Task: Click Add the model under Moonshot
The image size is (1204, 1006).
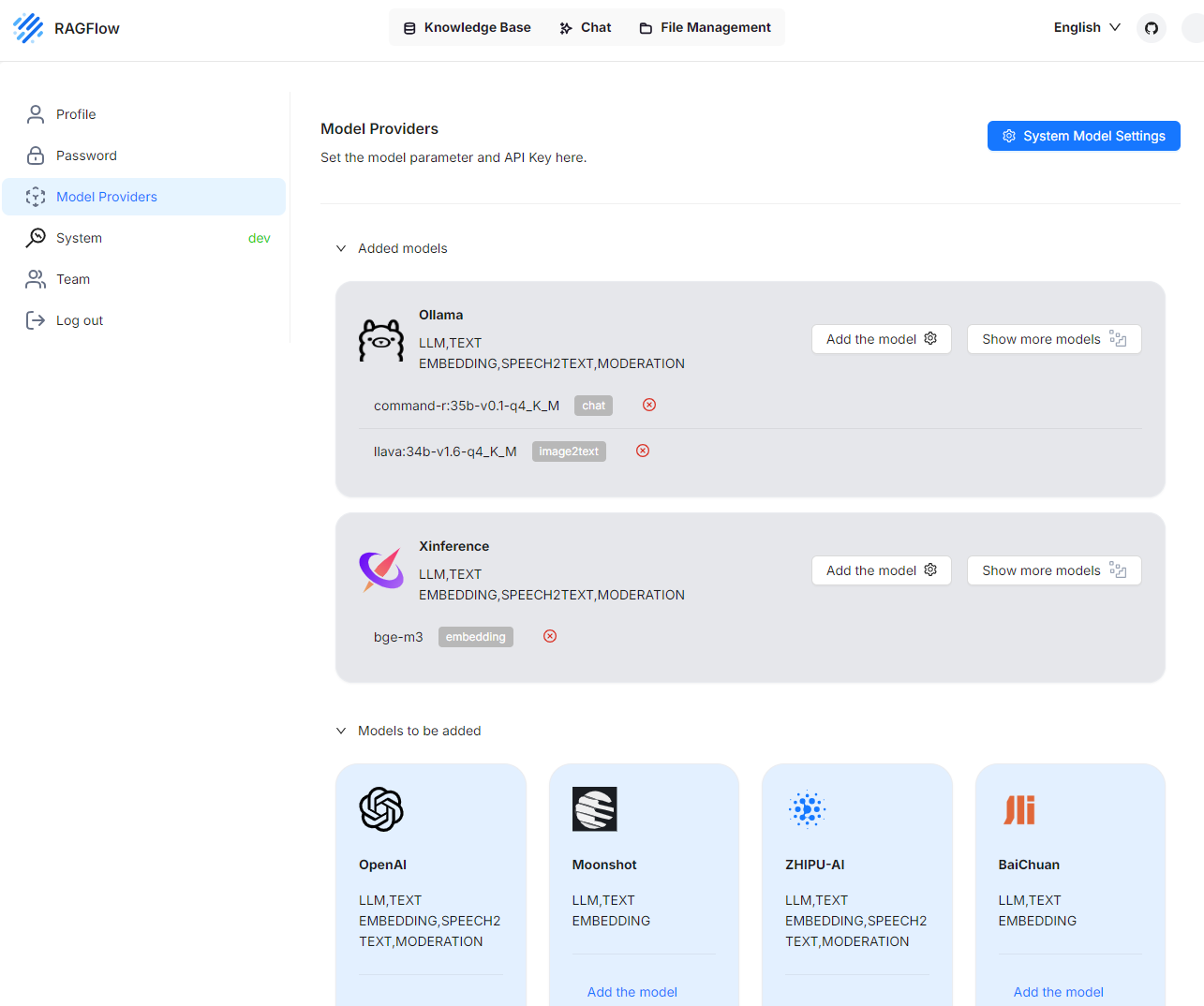Action: 632,991
